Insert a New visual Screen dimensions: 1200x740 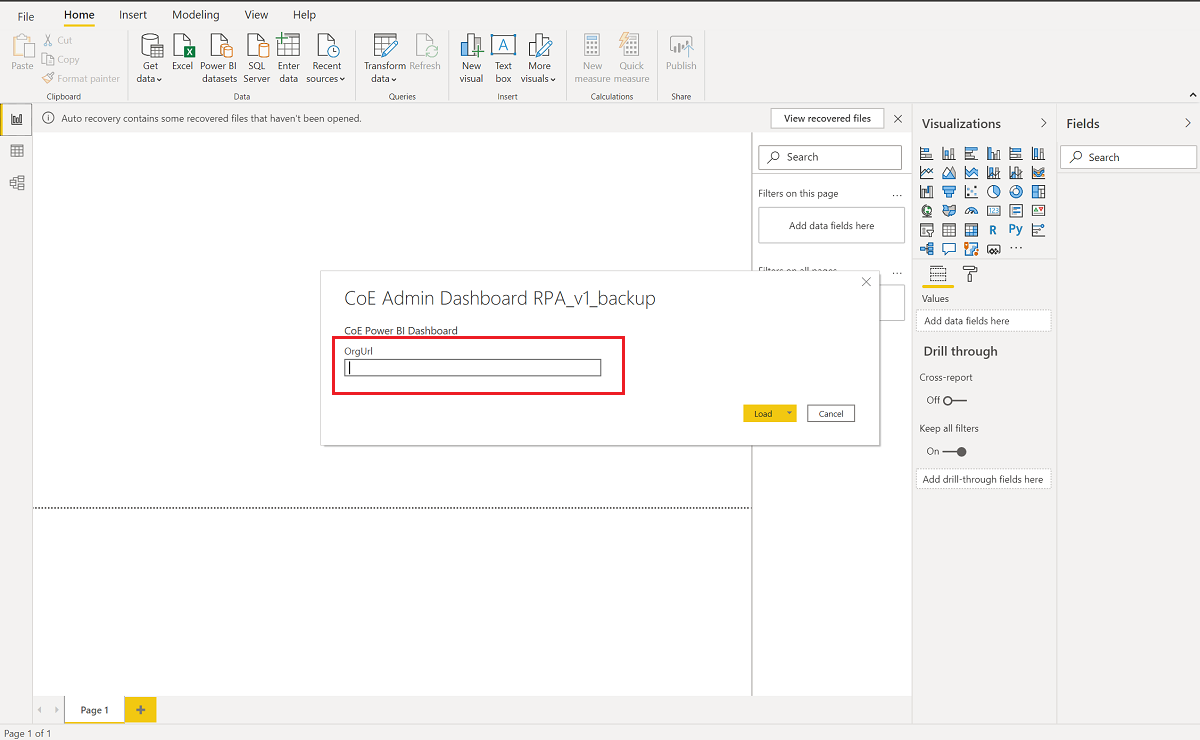pos(471,58)
